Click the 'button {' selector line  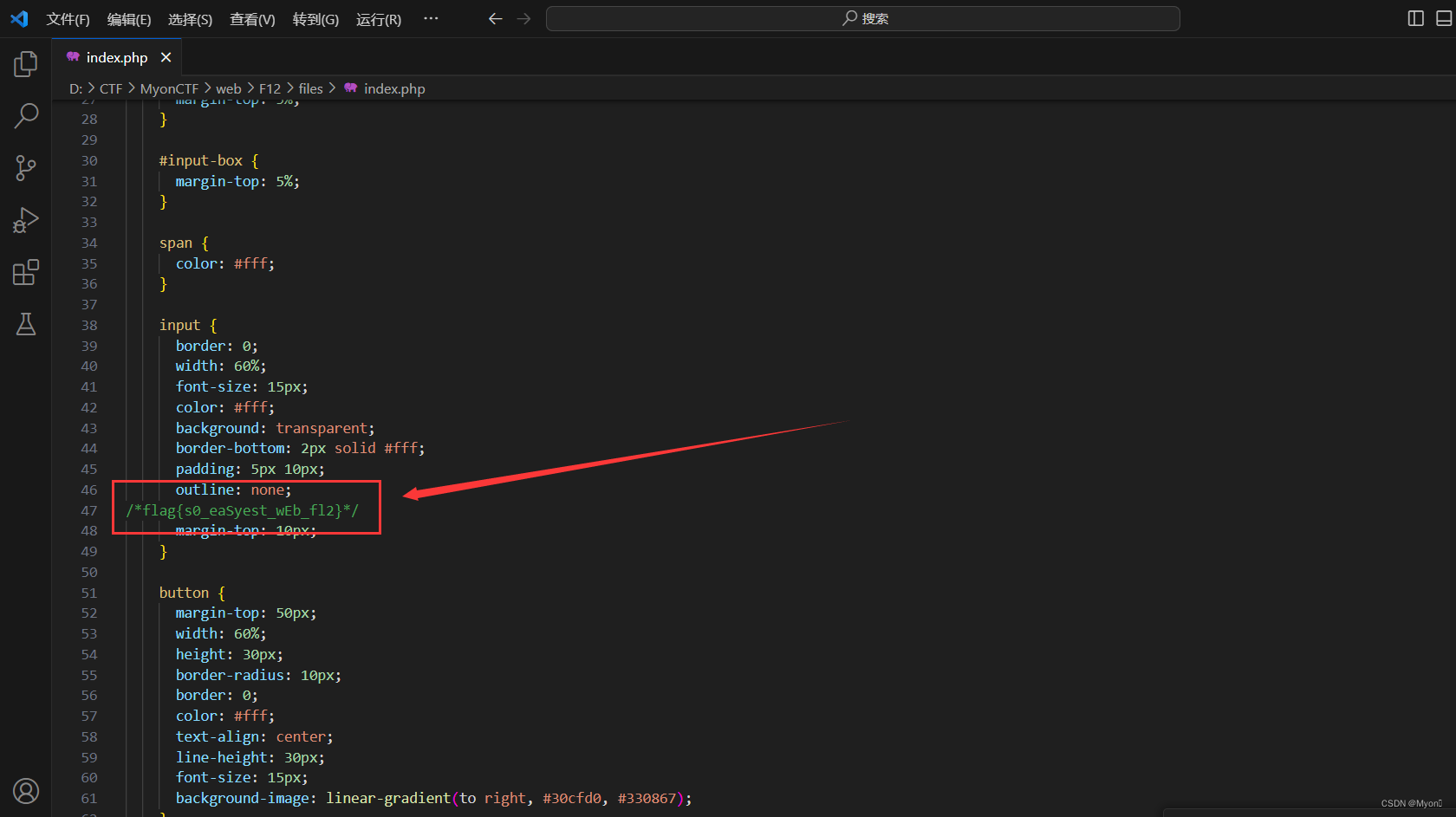[192, 593]
